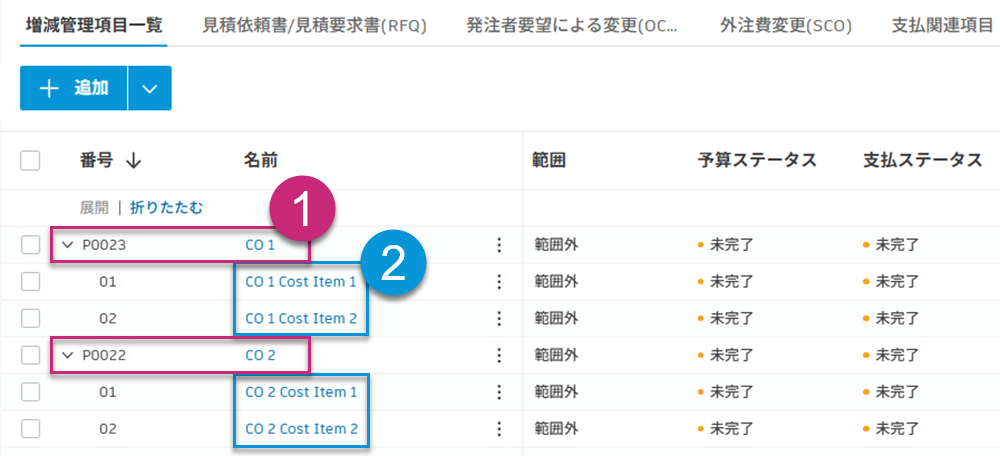
Task: Switch to 見積依頼書/見積要求書(RFQ) tab
Action: pyautogui.click(x=314, y=25)
